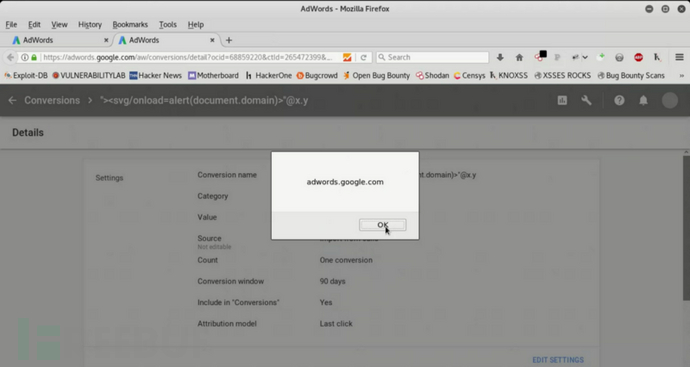Open XSSES ROCKS bookmark
The width and height of the screenshot is (690, 367).
pos(562,76)
